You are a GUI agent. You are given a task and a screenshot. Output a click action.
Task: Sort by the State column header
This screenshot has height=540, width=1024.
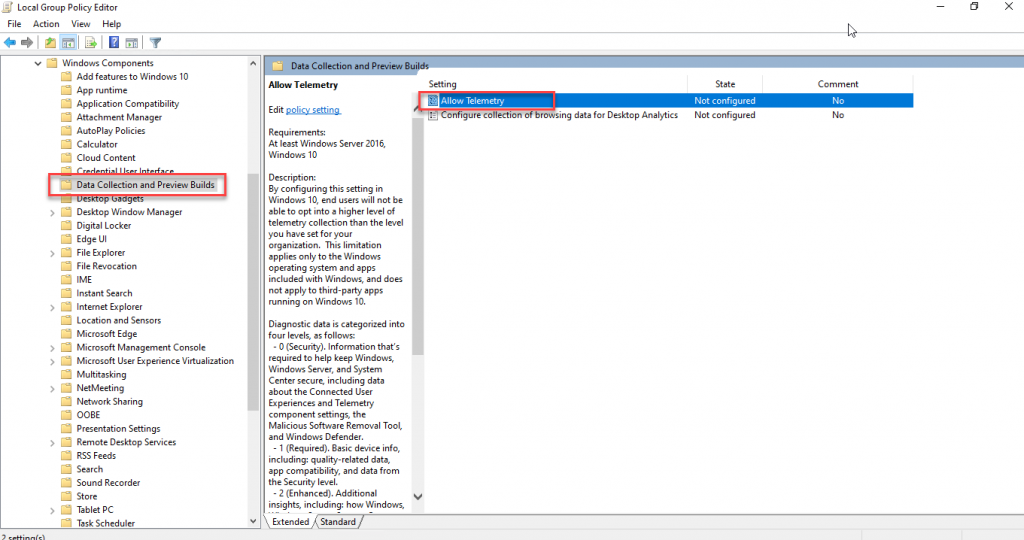click(x=725, y=84)
